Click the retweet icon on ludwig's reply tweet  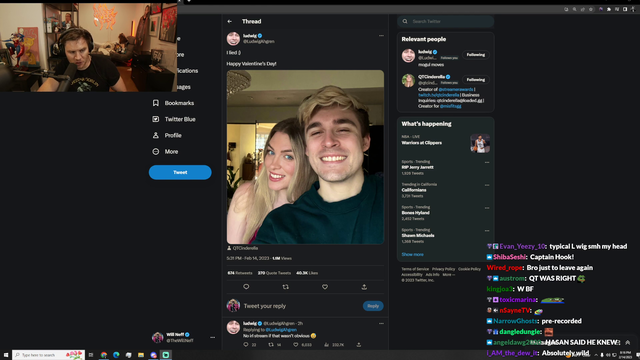(x=271, y=345)
